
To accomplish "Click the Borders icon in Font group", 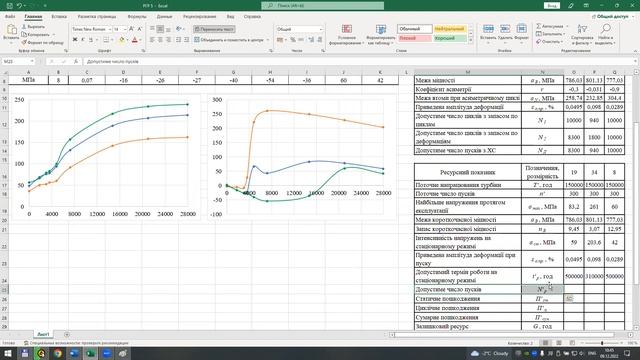I will click(x=106, y=40).
